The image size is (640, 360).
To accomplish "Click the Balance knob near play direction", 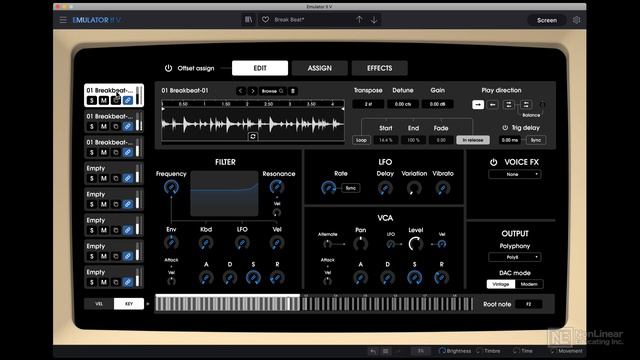I will (x=542, y=105).
